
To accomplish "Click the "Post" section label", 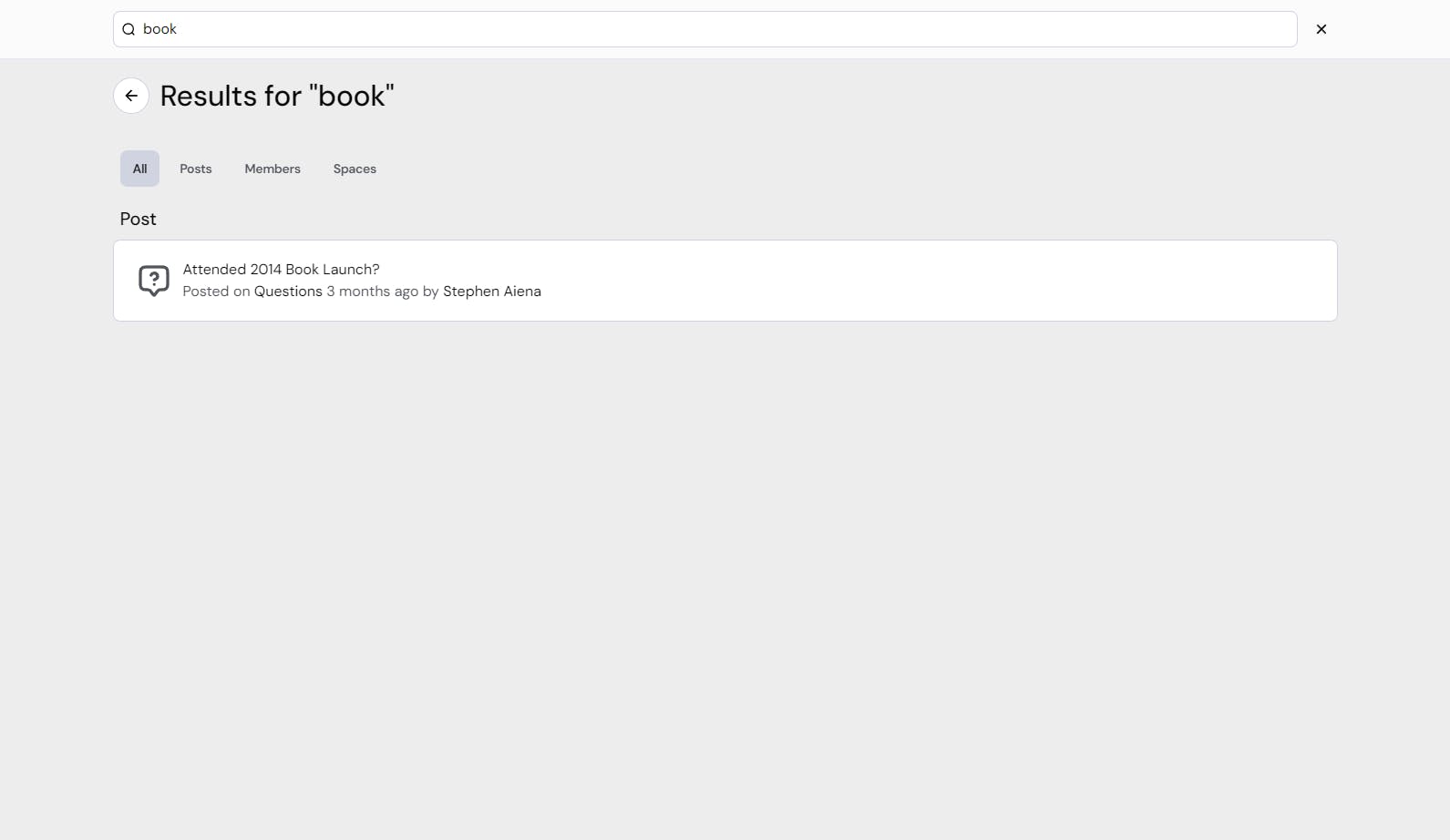I will click(x=139, y=219).
